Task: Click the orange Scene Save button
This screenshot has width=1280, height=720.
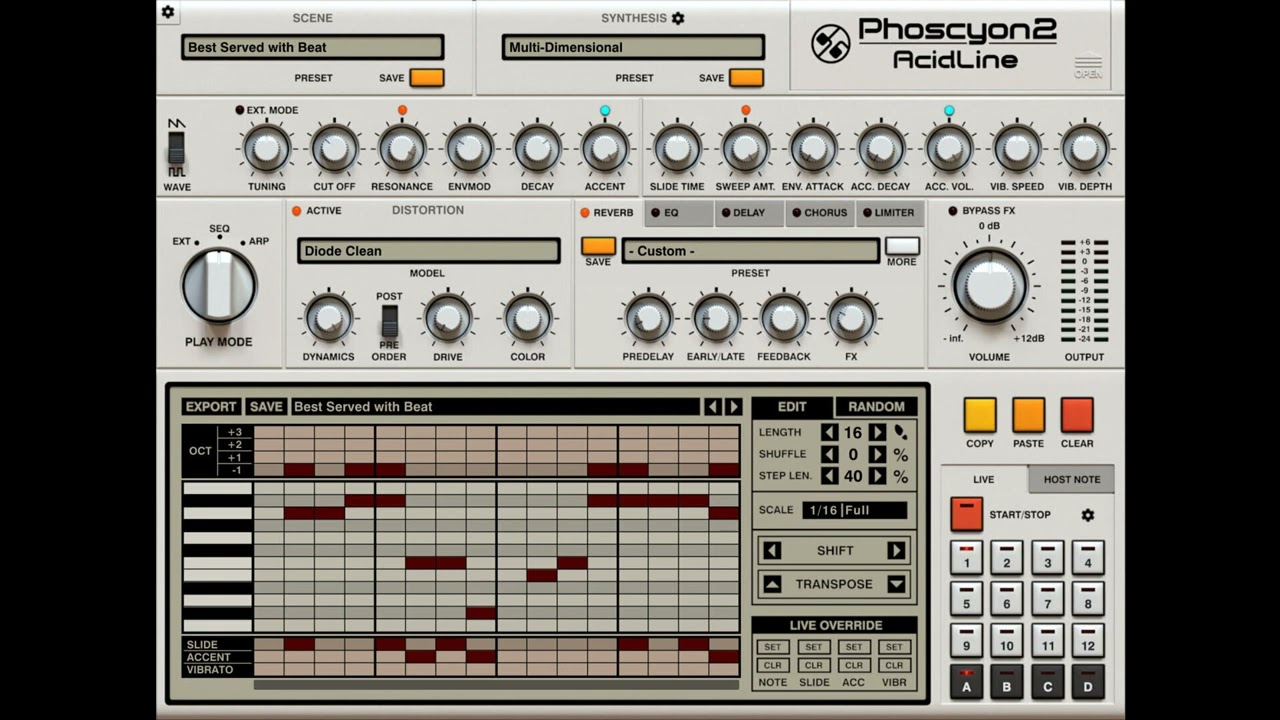Action: (x=427, y=78)
